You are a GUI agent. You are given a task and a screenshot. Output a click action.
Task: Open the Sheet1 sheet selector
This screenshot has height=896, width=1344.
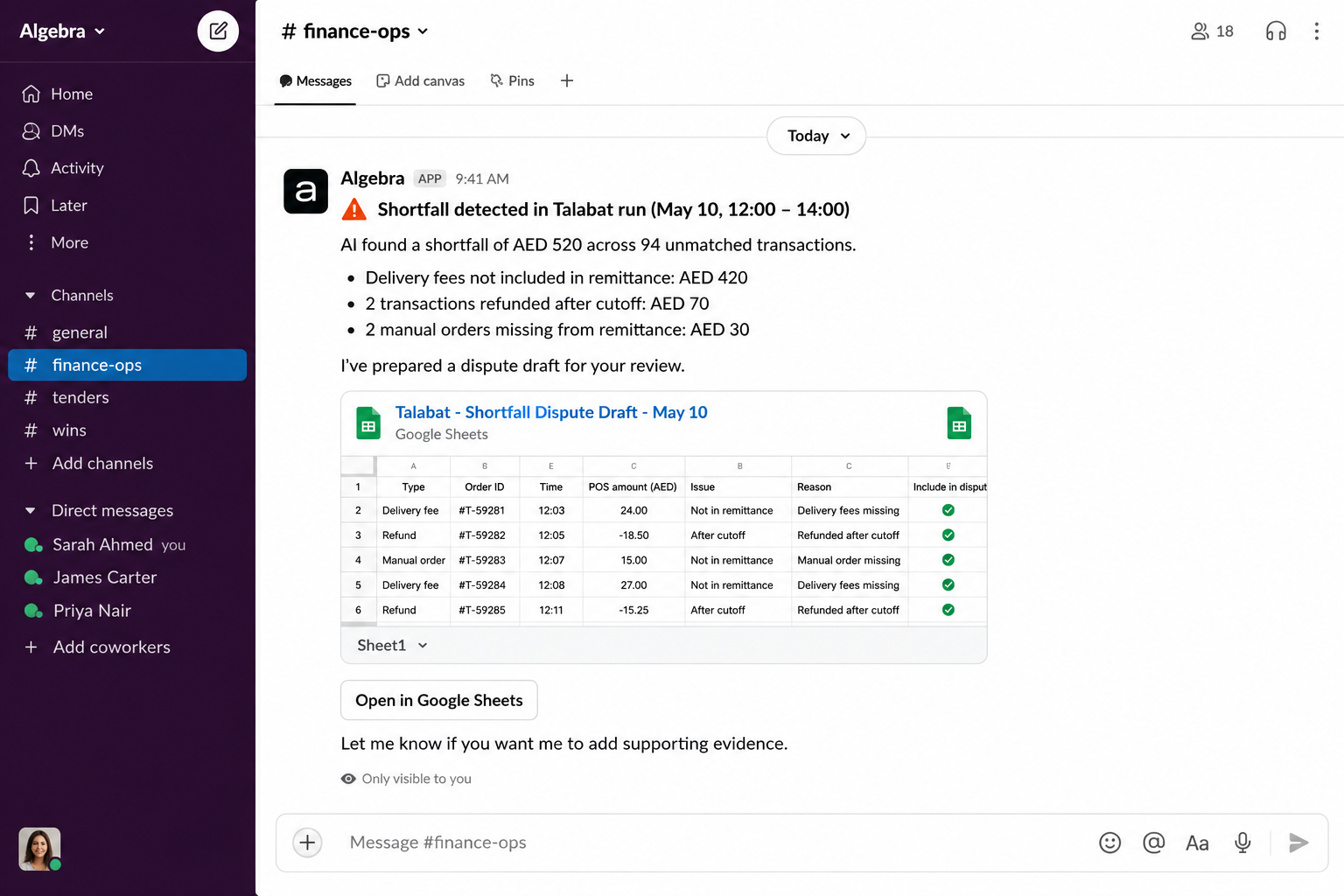392,645
